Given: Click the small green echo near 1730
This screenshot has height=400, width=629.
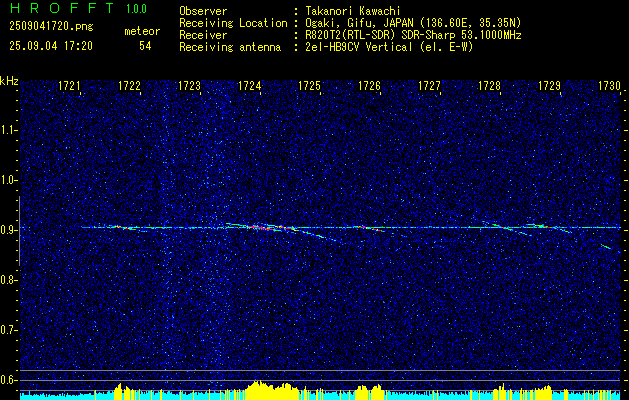Looking at the screenshot, I should (606, 246).
